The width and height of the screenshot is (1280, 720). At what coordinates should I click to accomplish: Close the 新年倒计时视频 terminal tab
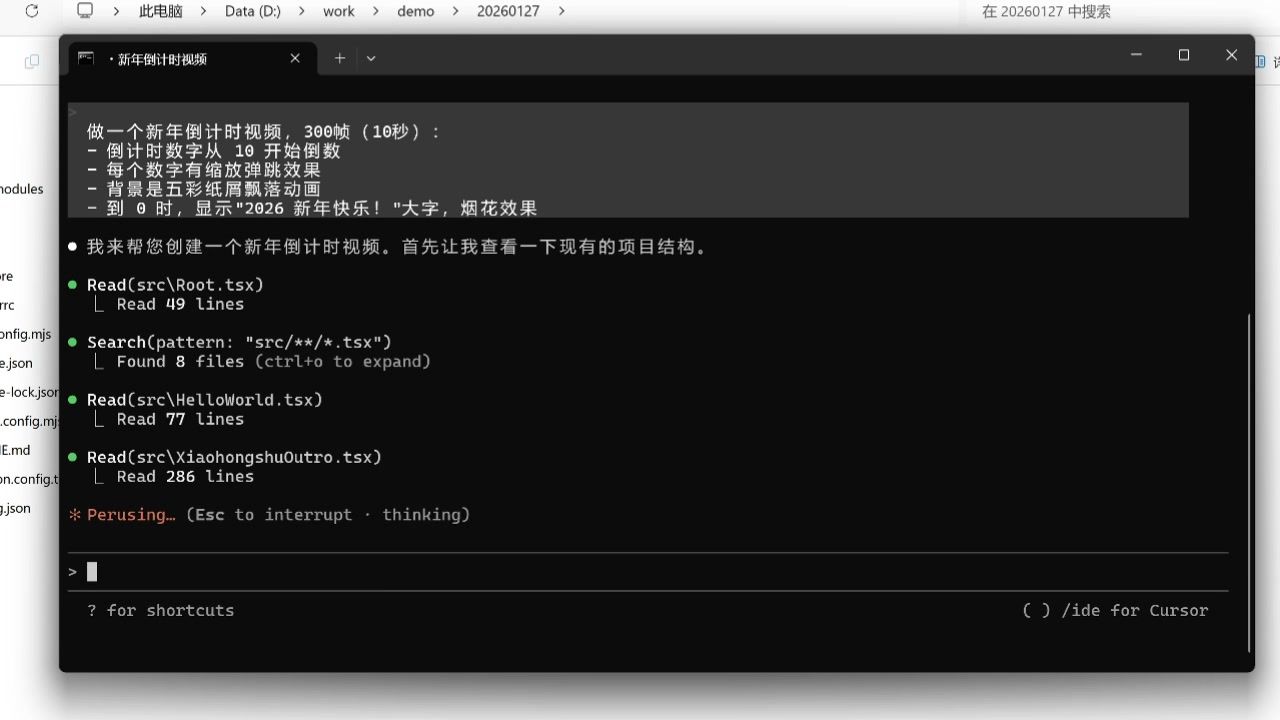pyautogui.click(x=295, y=58)
